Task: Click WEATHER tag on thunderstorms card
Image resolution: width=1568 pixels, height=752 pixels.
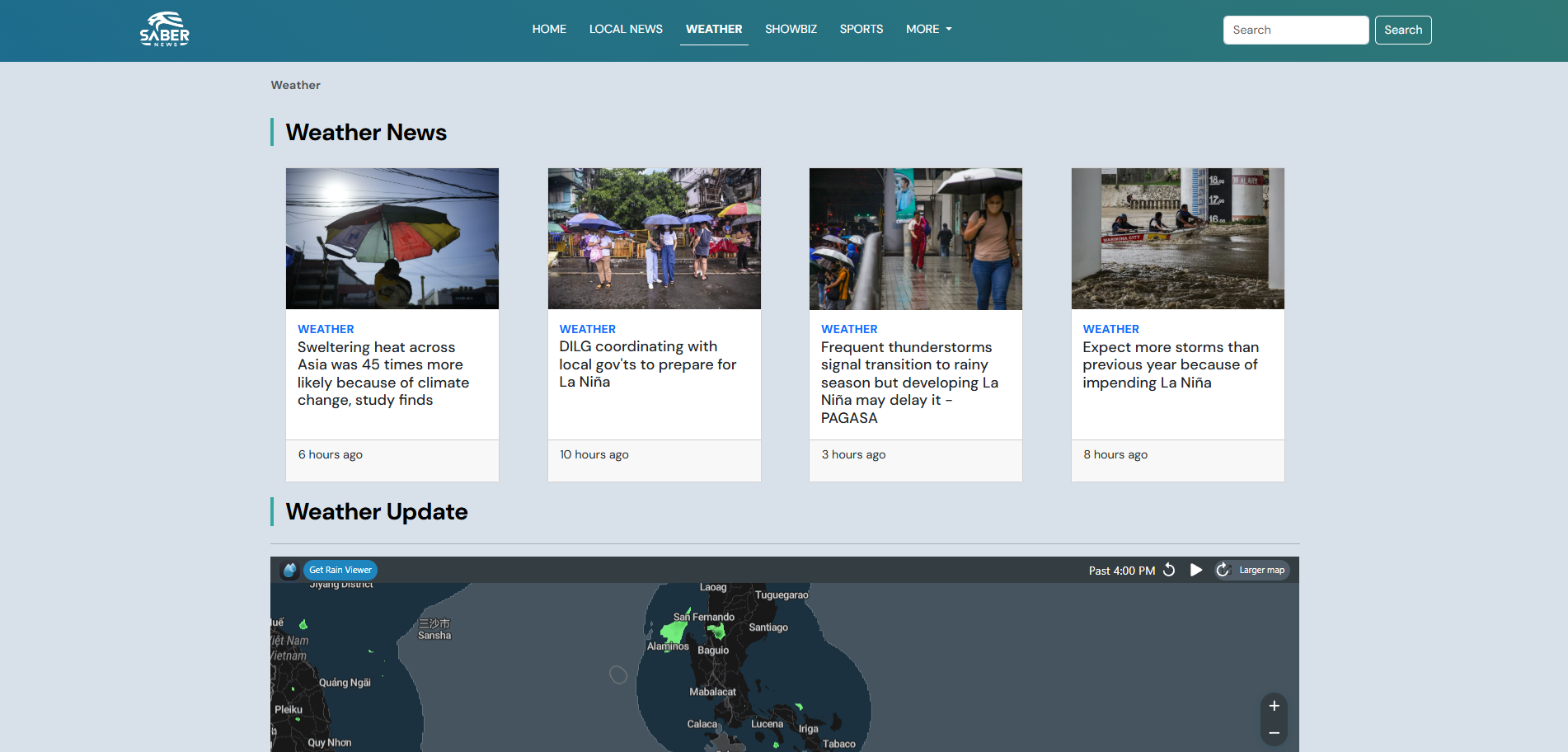Action: point(849,329)
